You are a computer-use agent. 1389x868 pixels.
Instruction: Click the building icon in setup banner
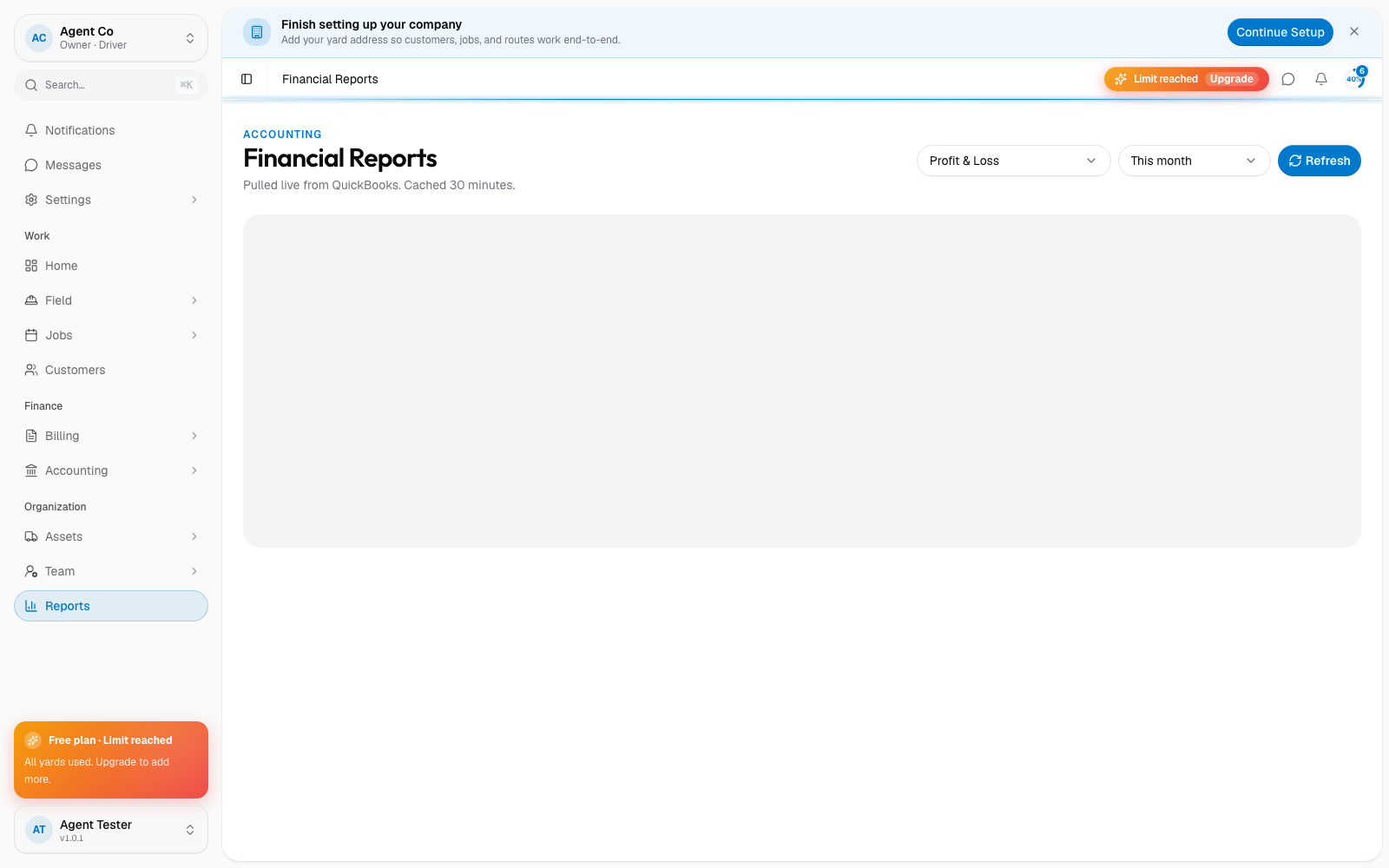pos(257,32)
